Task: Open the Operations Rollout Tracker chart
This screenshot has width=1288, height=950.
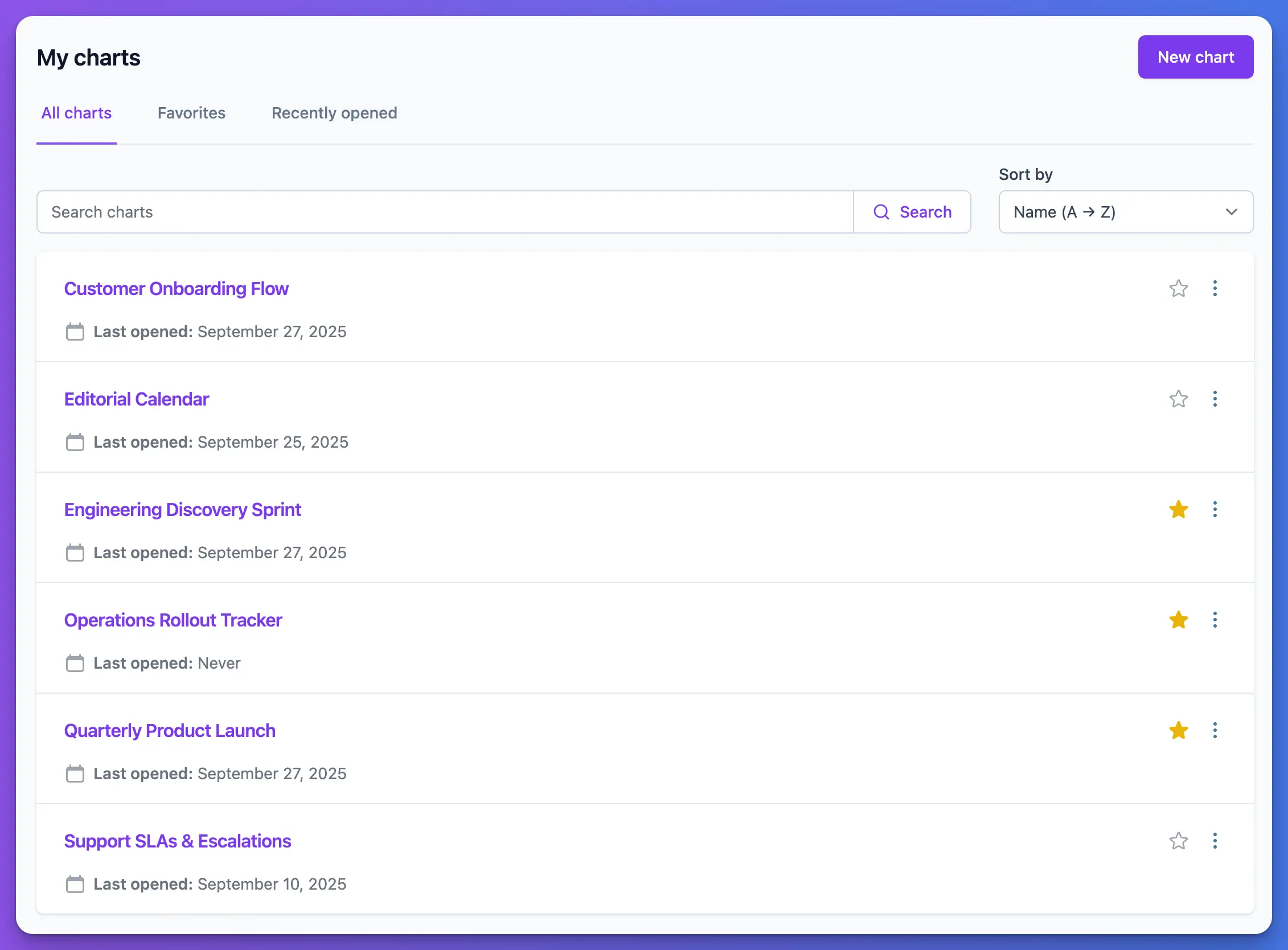Action: (x=173, y=619)
